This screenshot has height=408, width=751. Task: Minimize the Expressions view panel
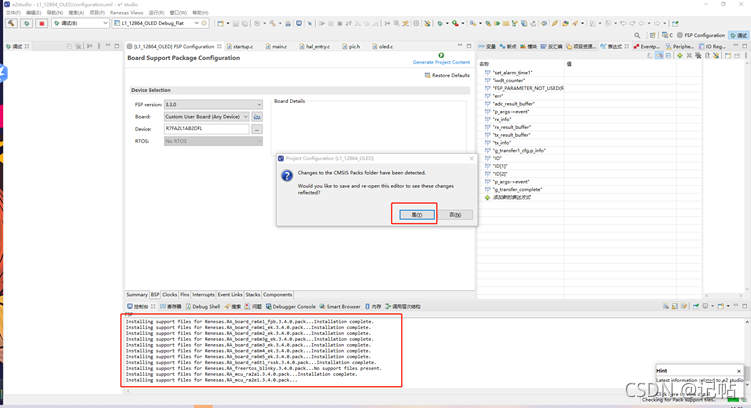pos(736,46)
